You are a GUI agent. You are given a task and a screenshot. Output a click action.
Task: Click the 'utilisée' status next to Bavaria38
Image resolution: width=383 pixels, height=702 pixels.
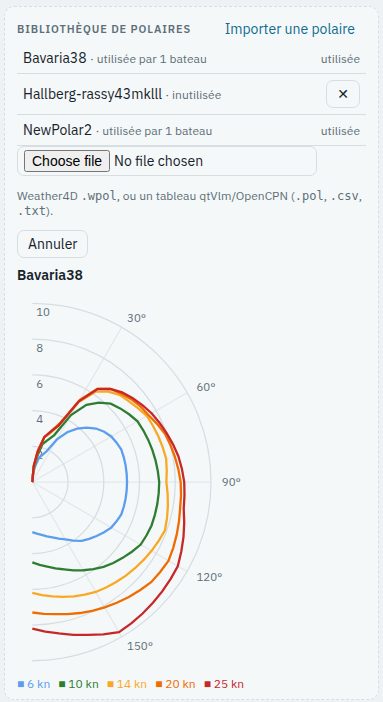pyautogui.click(x=340, y=59)
